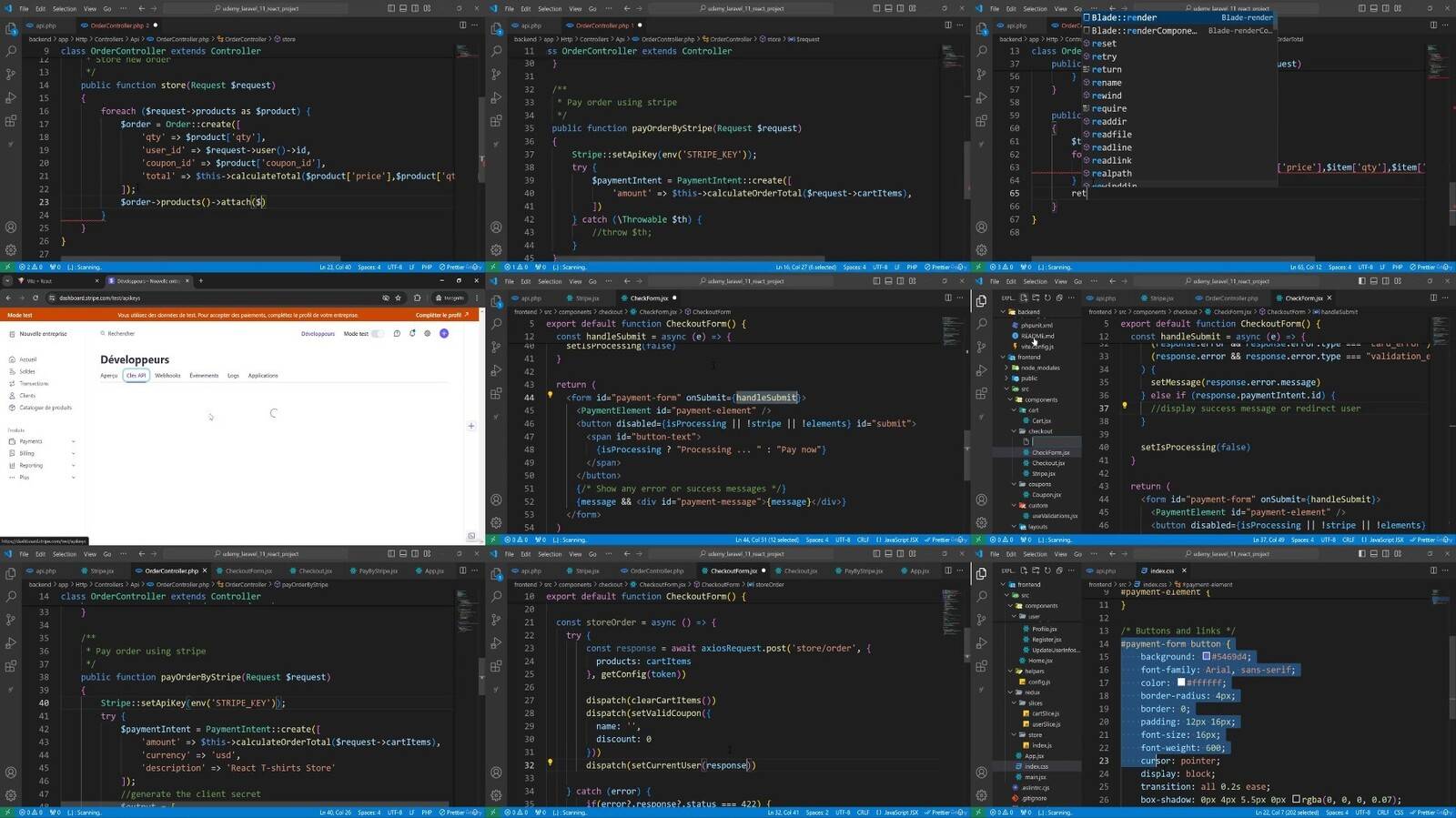1456x818 pixels.
Task: Click New File icon in index.css window Explorer
Action: point(1024,571)
